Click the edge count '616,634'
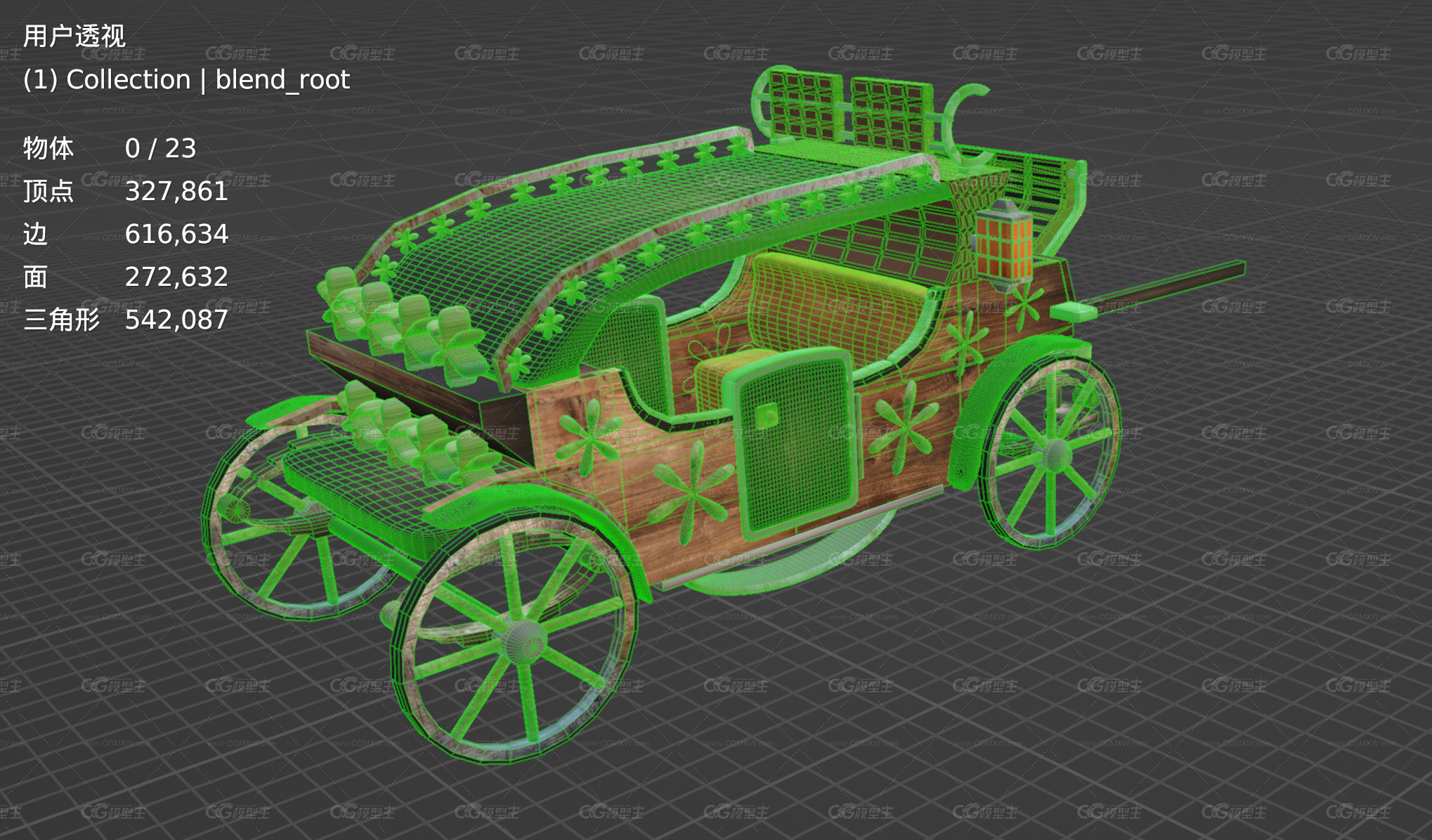 coord(176,234)
